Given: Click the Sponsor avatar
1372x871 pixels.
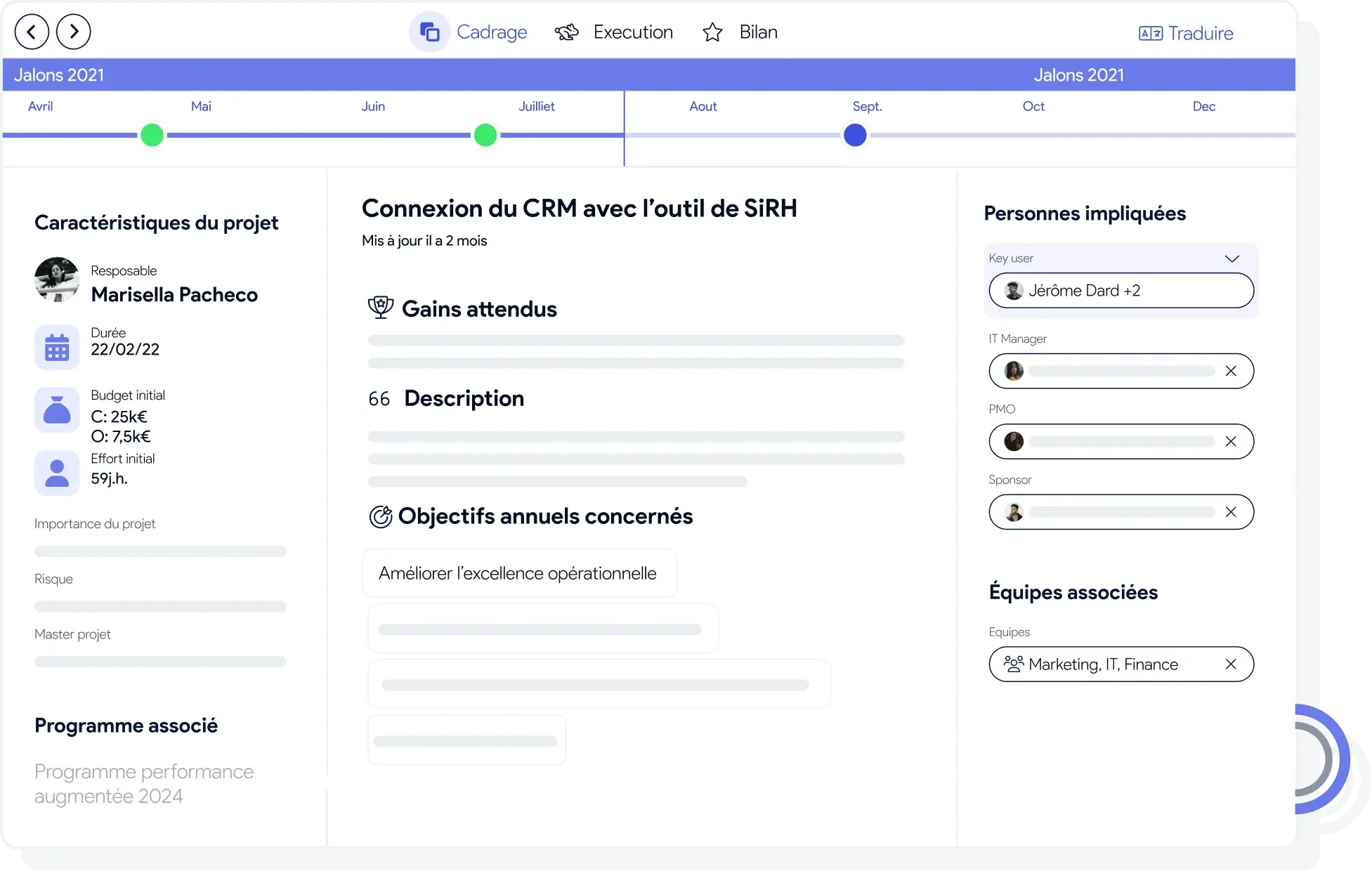Looking at the screenshot, I should [1014, 512].
